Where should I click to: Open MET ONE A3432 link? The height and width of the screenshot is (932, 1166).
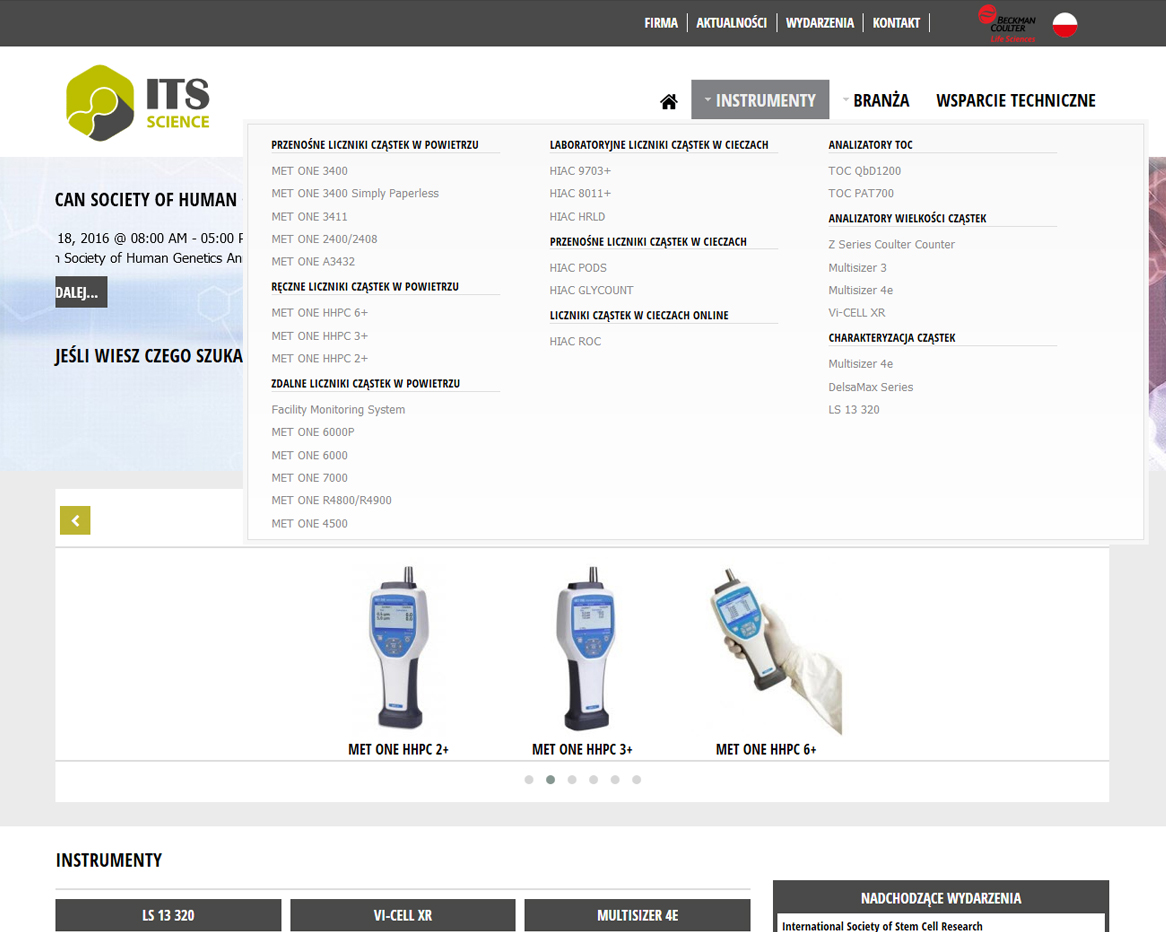pos(313,262)
